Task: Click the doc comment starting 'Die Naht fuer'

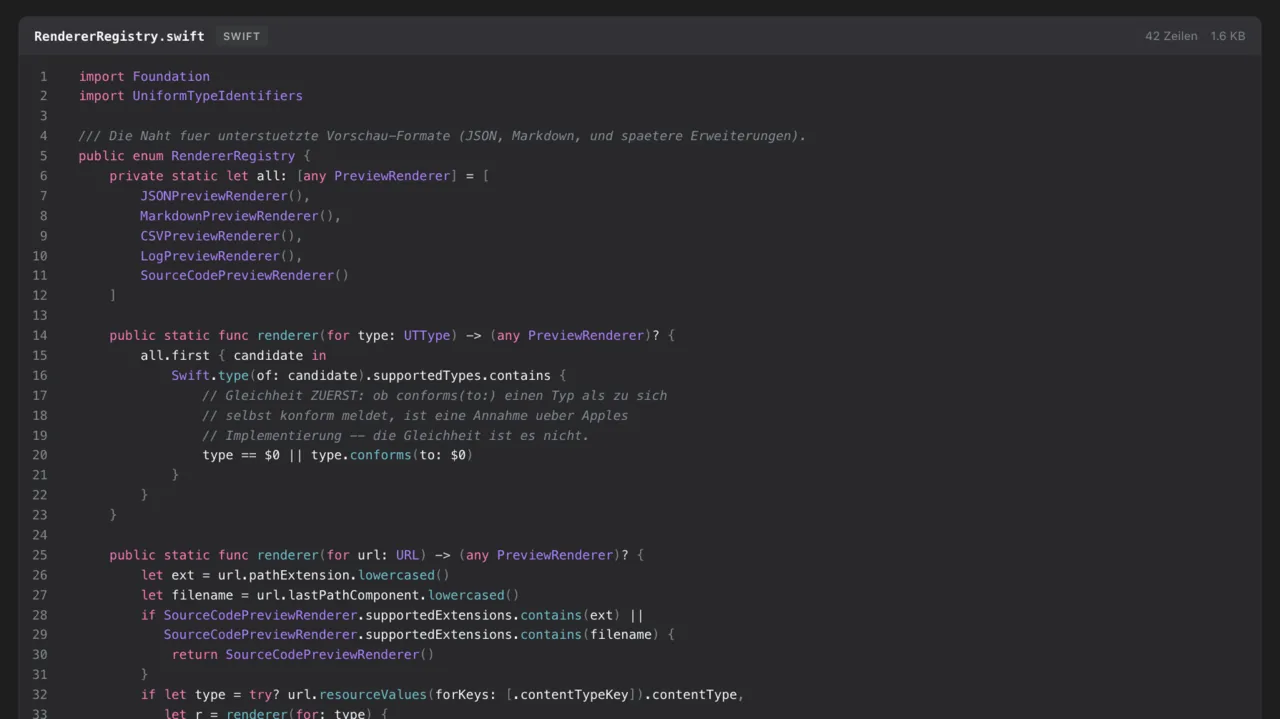Action: [x=442, y=136]
